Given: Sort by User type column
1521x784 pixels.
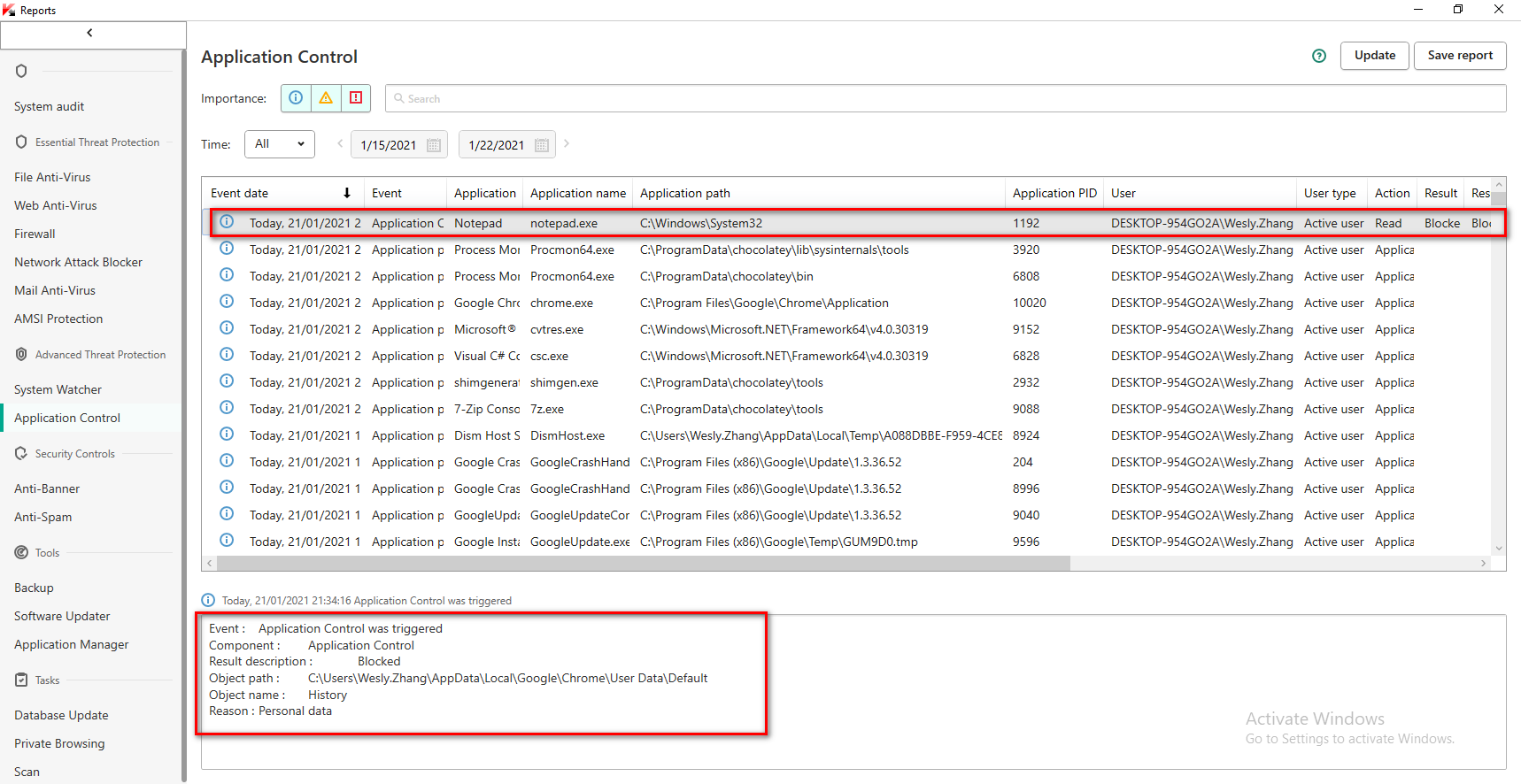Looking at the screenshot, I should coord(1330,193).
